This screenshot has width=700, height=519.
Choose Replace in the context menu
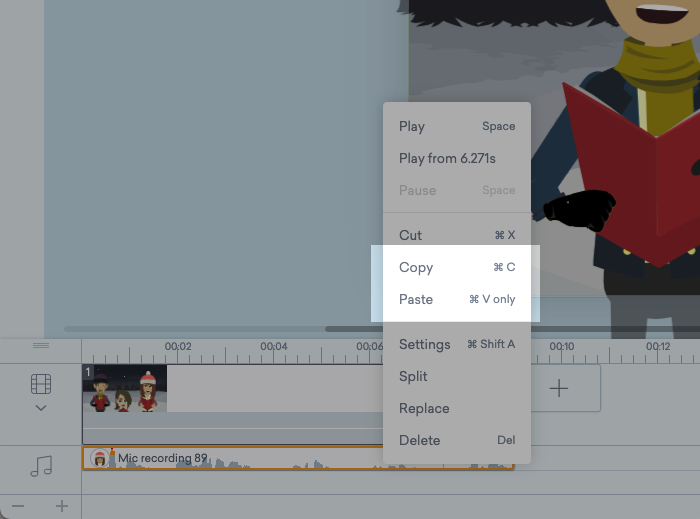point(457,408)
